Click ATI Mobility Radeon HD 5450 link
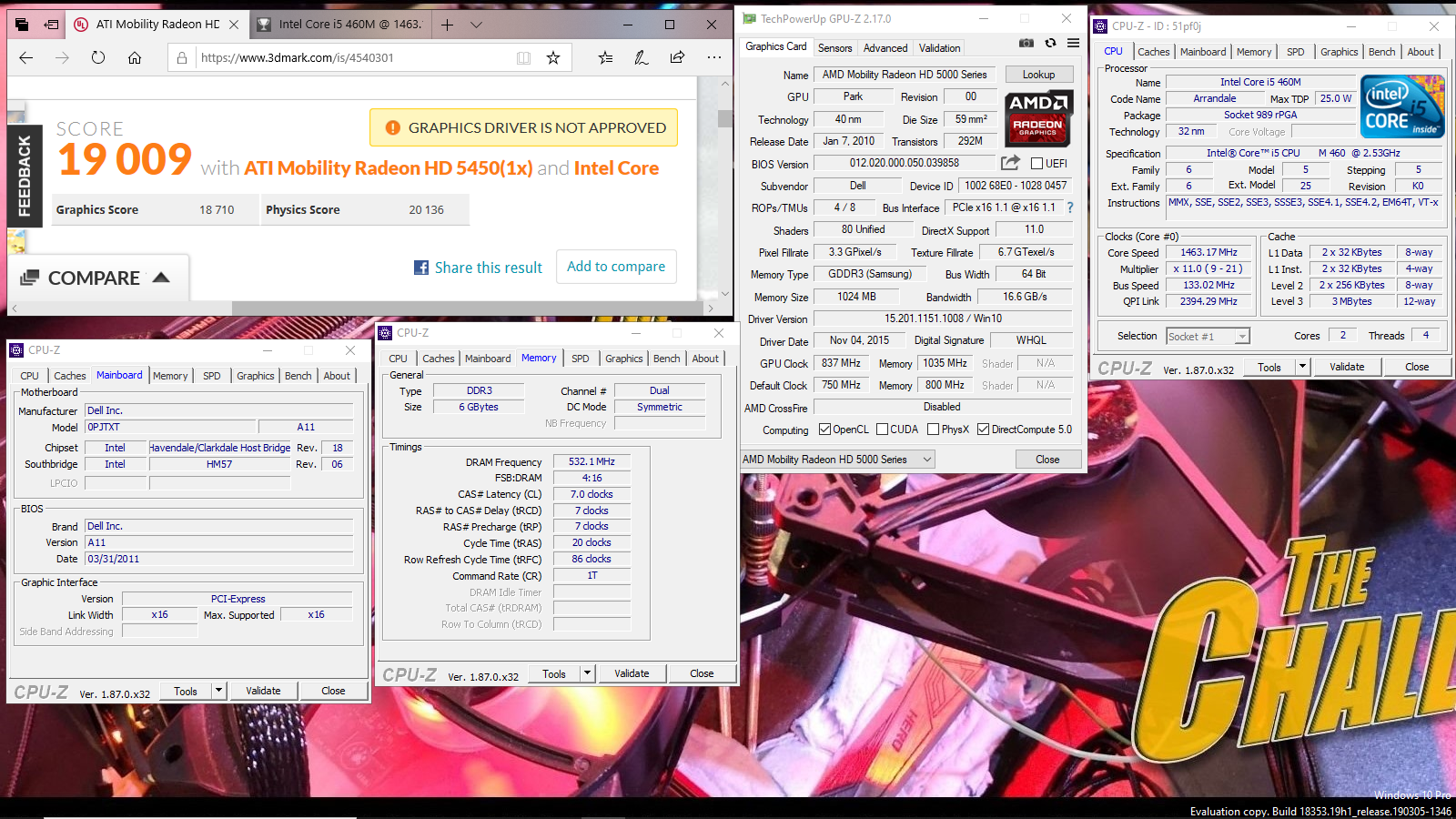This screenshot has height=819, width=1456. [389, 168]
